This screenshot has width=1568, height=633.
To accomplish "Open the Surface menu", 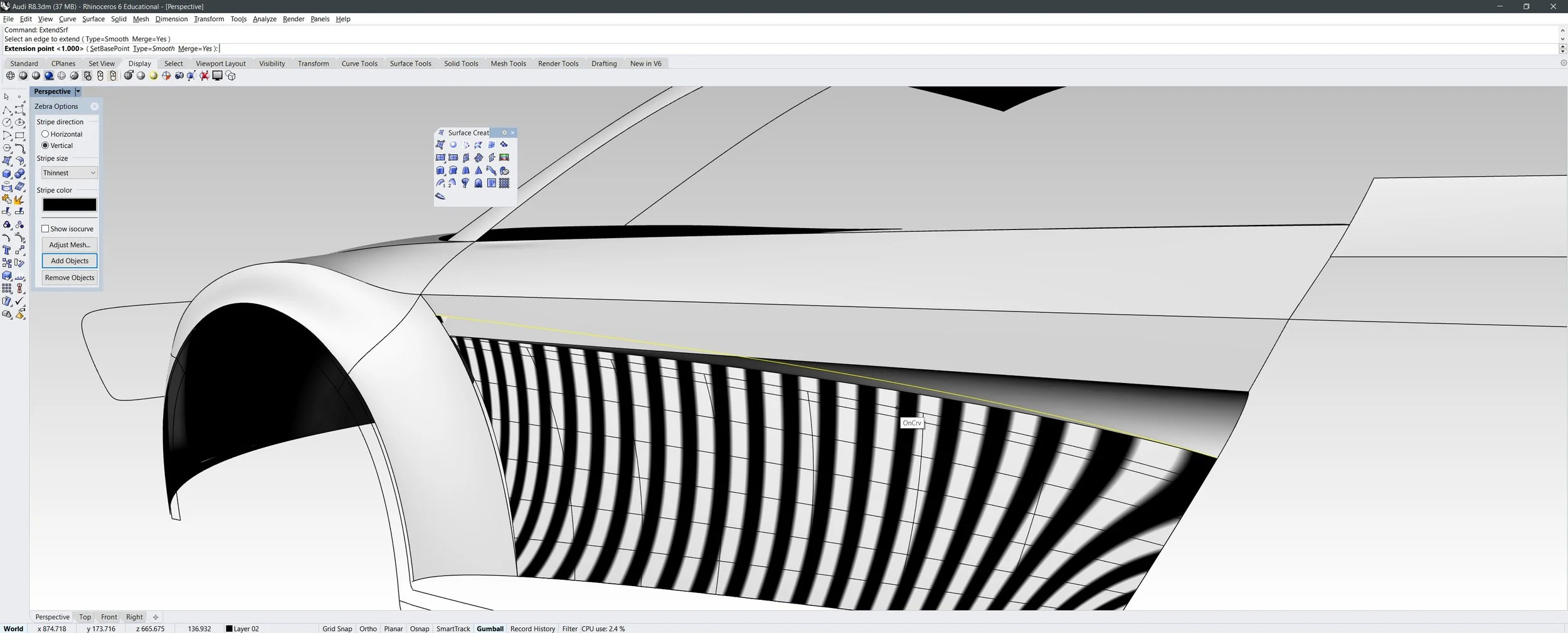I will point(93,19).
